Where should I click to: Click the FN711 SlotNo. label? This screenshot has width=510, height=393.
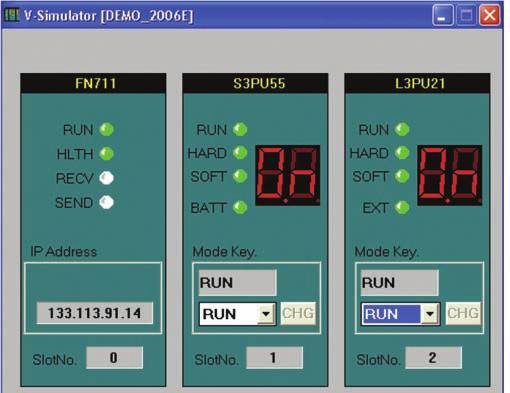click(x=54, y=360)
